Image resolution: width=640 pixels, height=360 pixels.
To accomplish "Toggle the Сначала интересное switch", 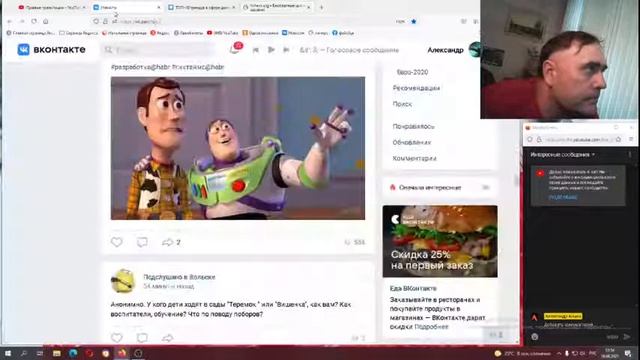I will click(486, 187).
